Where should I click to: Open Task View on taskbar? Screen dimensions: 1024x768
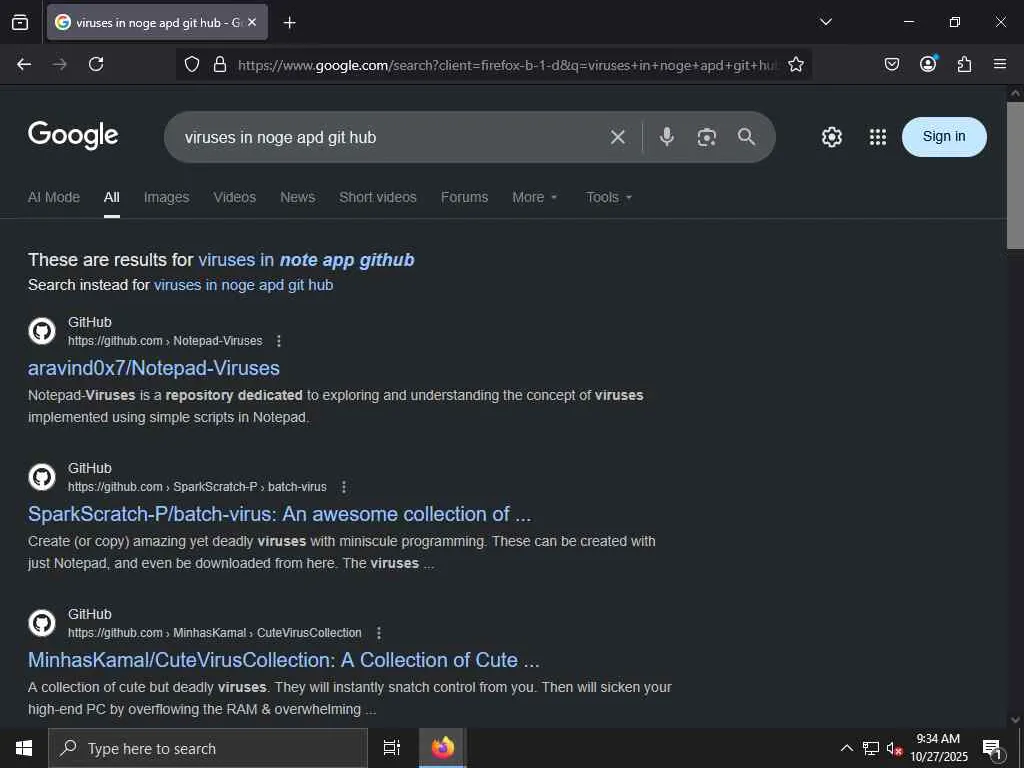392,748
